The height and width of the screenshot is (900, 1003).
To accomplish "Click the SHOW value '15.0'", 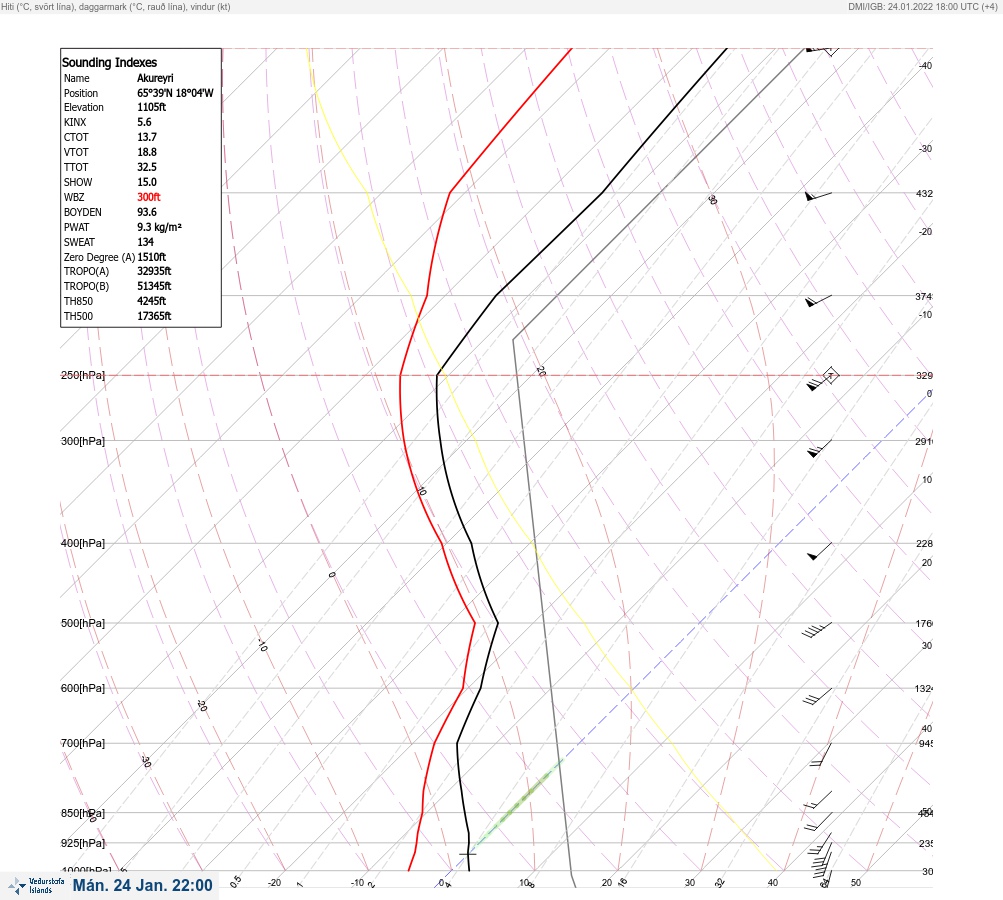I will tap(146, 182).
